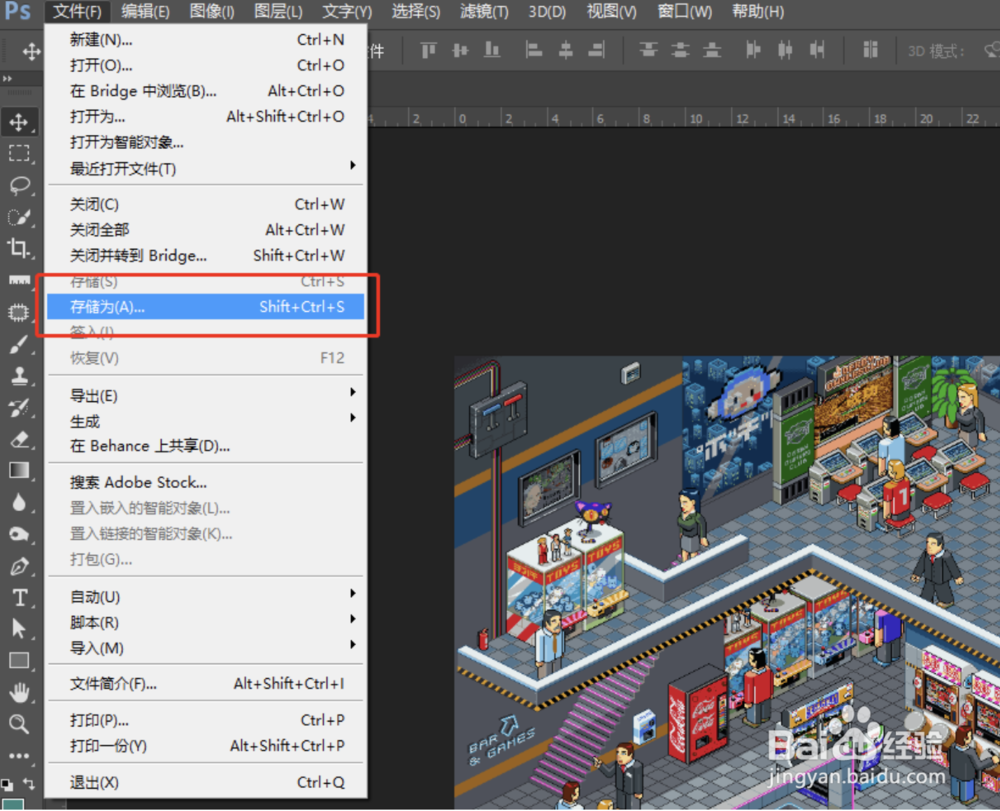Viewport: 1000px width, 811px height.
Task: Expand 生成 submenu
Action: [x=205, y=421]
